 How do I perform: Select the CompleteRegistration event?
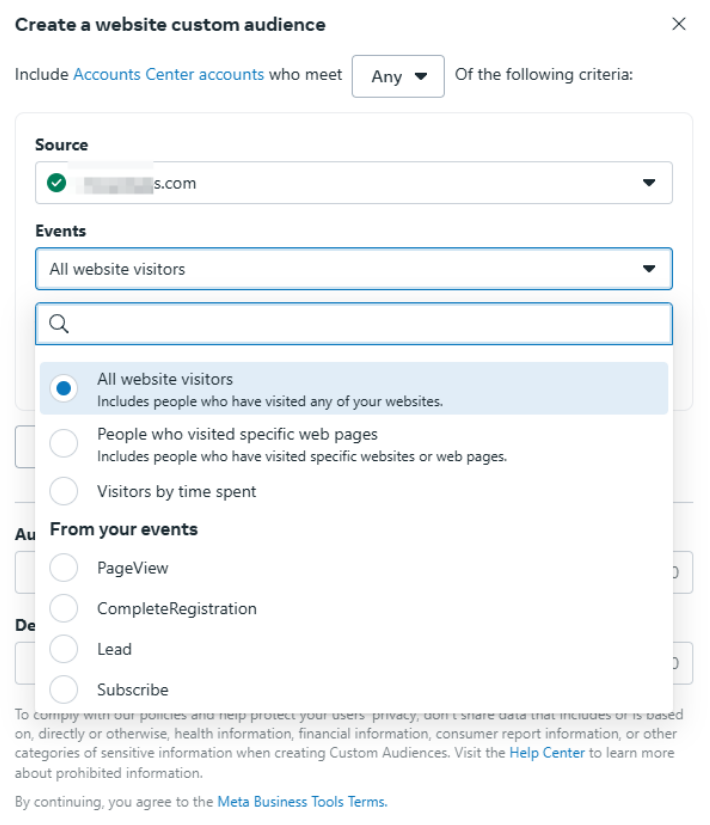[x=64, y=608]
